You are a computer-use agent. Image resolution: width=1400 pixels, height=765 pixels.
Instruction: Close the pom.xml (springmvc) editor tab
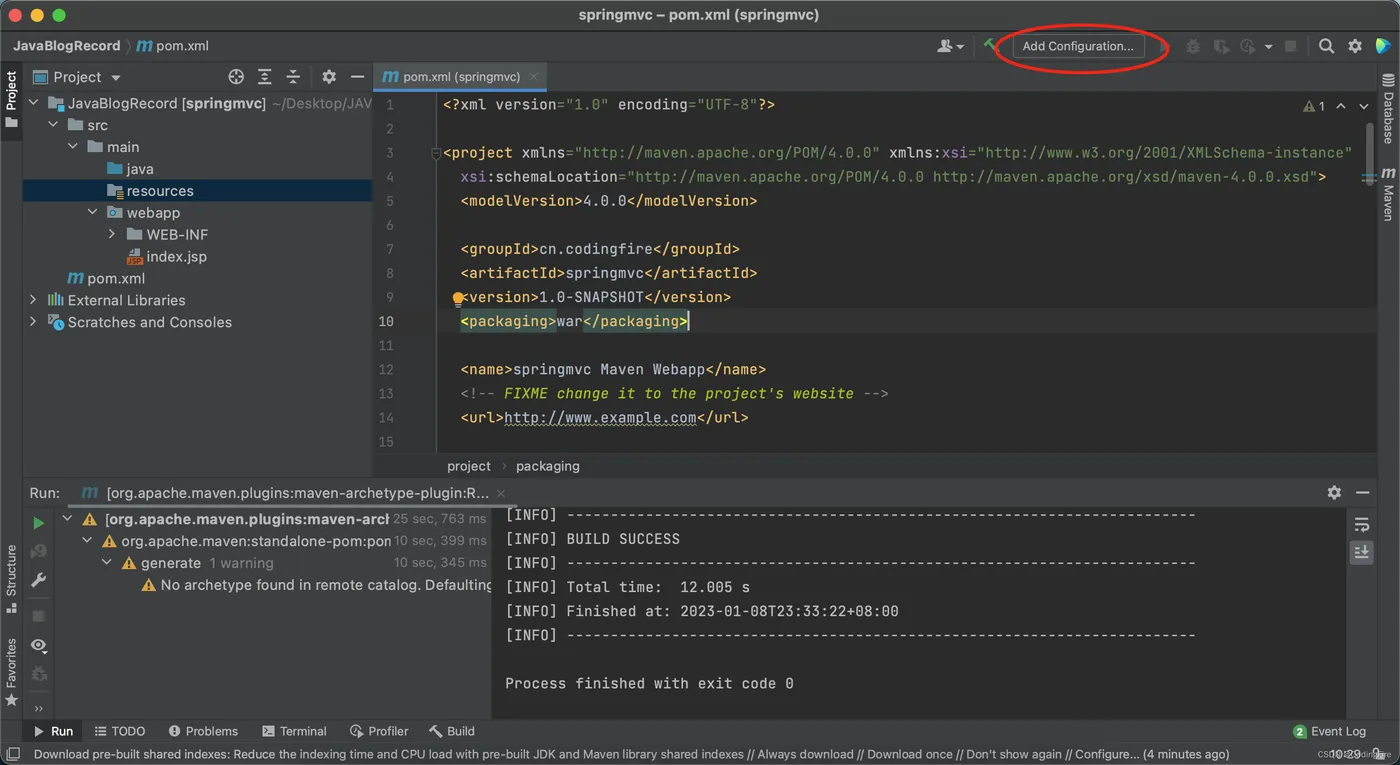(534, 76)
